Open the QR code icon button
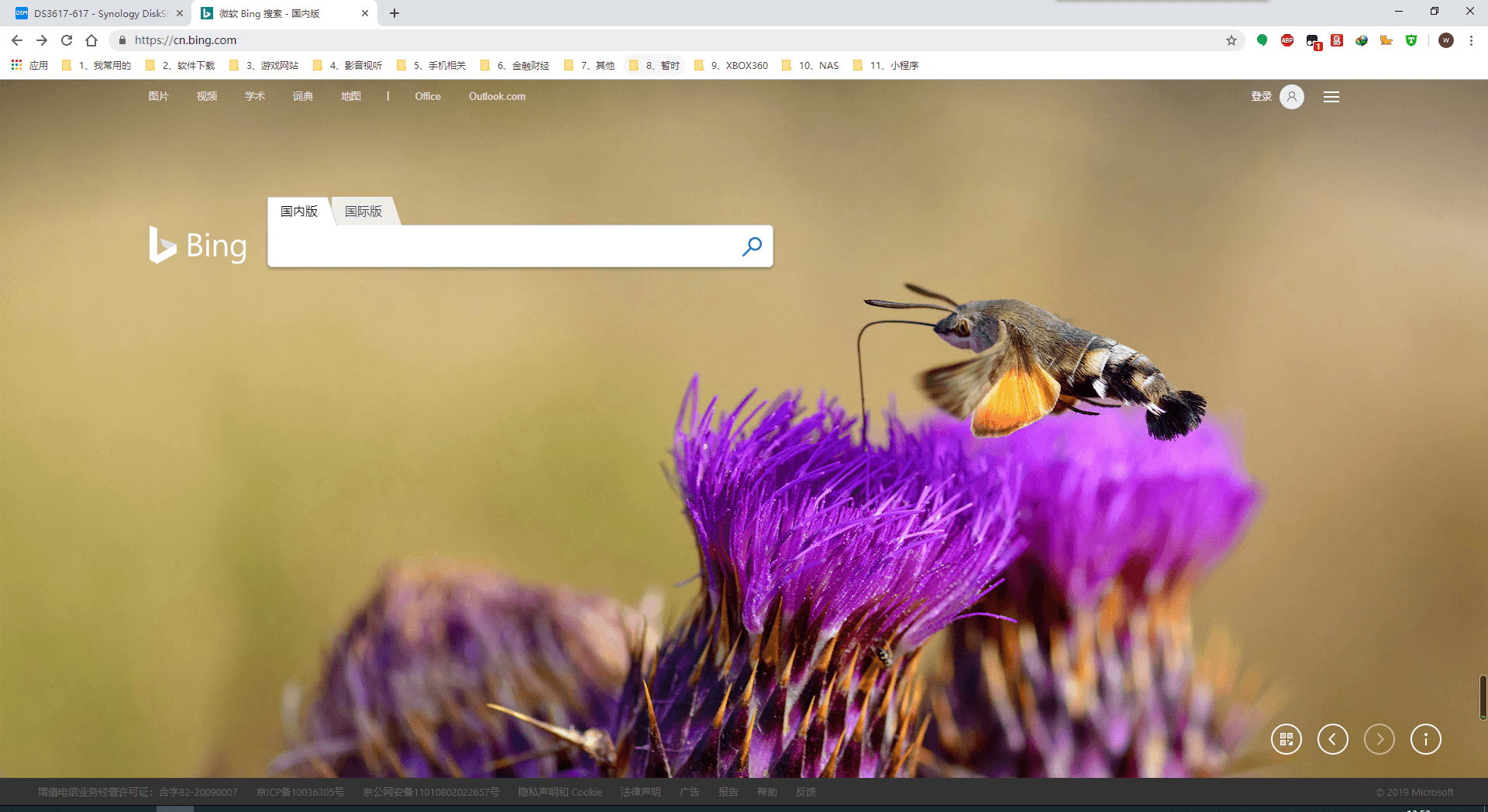Image resolution: width=1488 pixels, height=812 pixels. point(1286,739)
